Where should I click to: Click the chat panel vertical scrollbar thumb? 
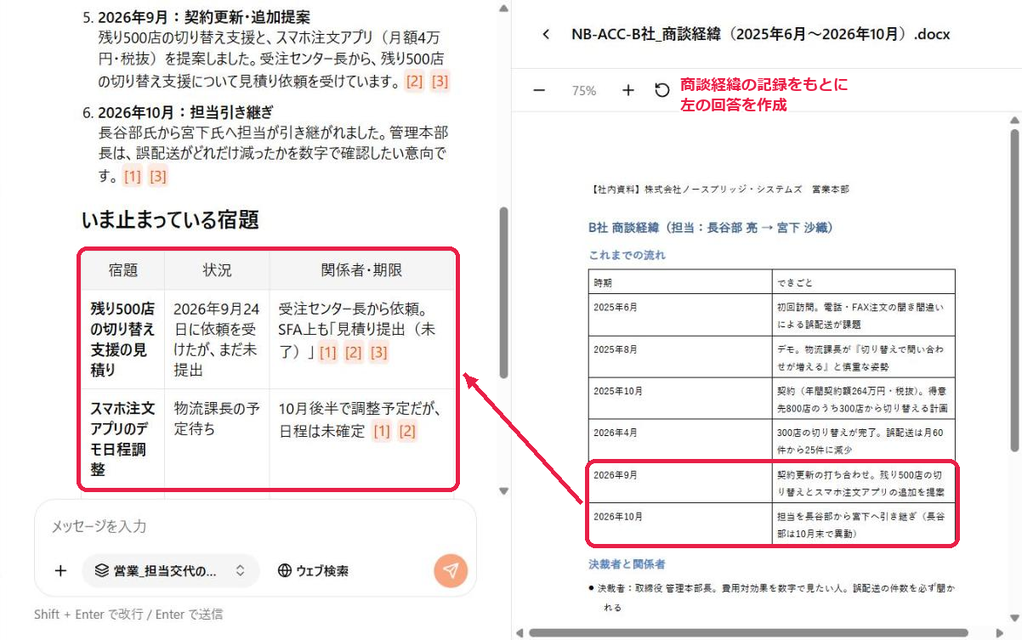point(504,293)
